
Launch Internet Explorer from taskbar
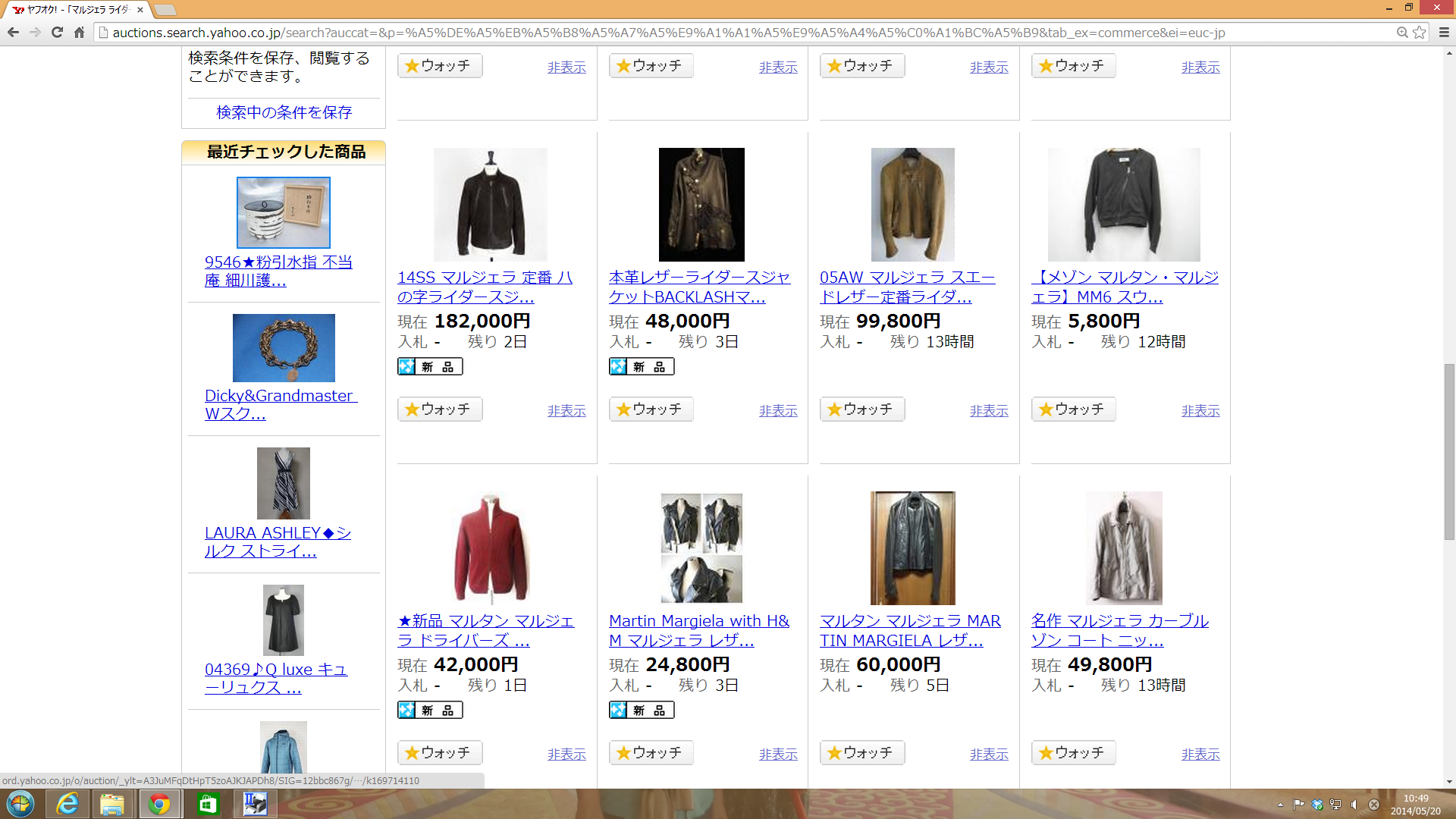67,804
